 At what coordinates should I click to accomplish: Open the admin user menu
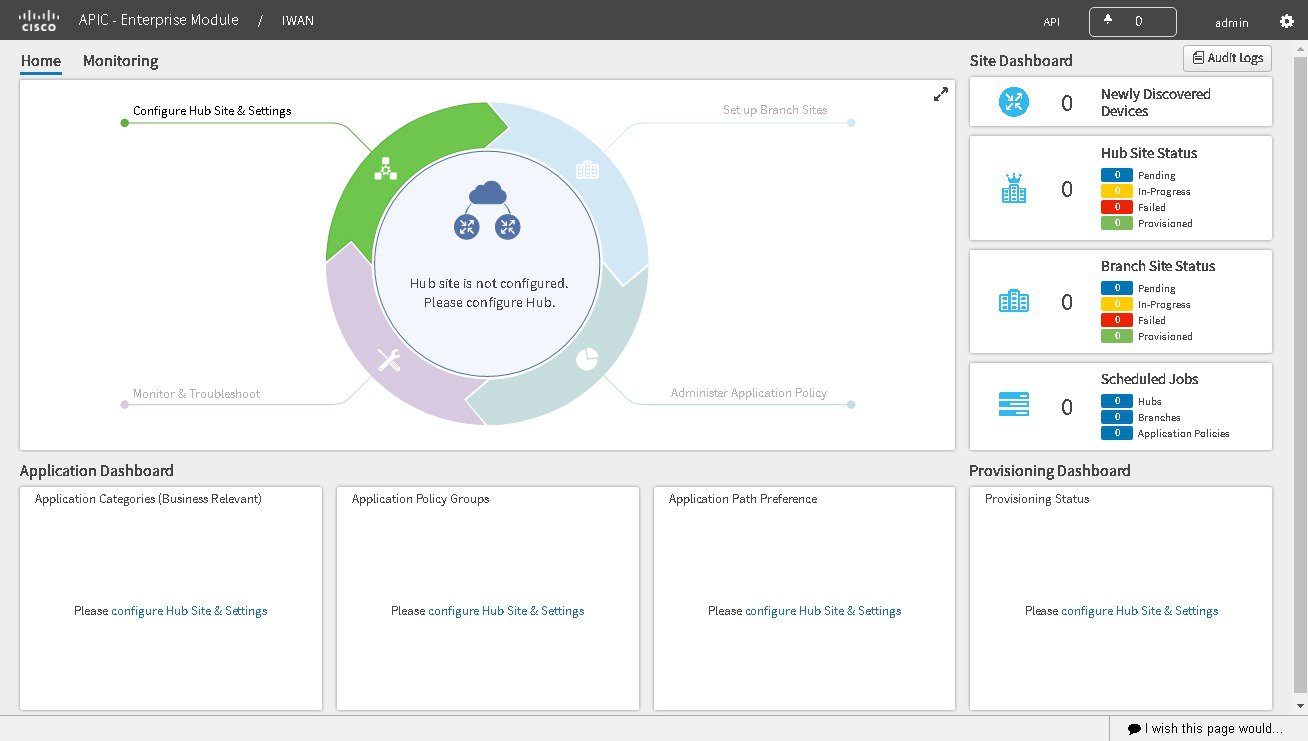1231,22
